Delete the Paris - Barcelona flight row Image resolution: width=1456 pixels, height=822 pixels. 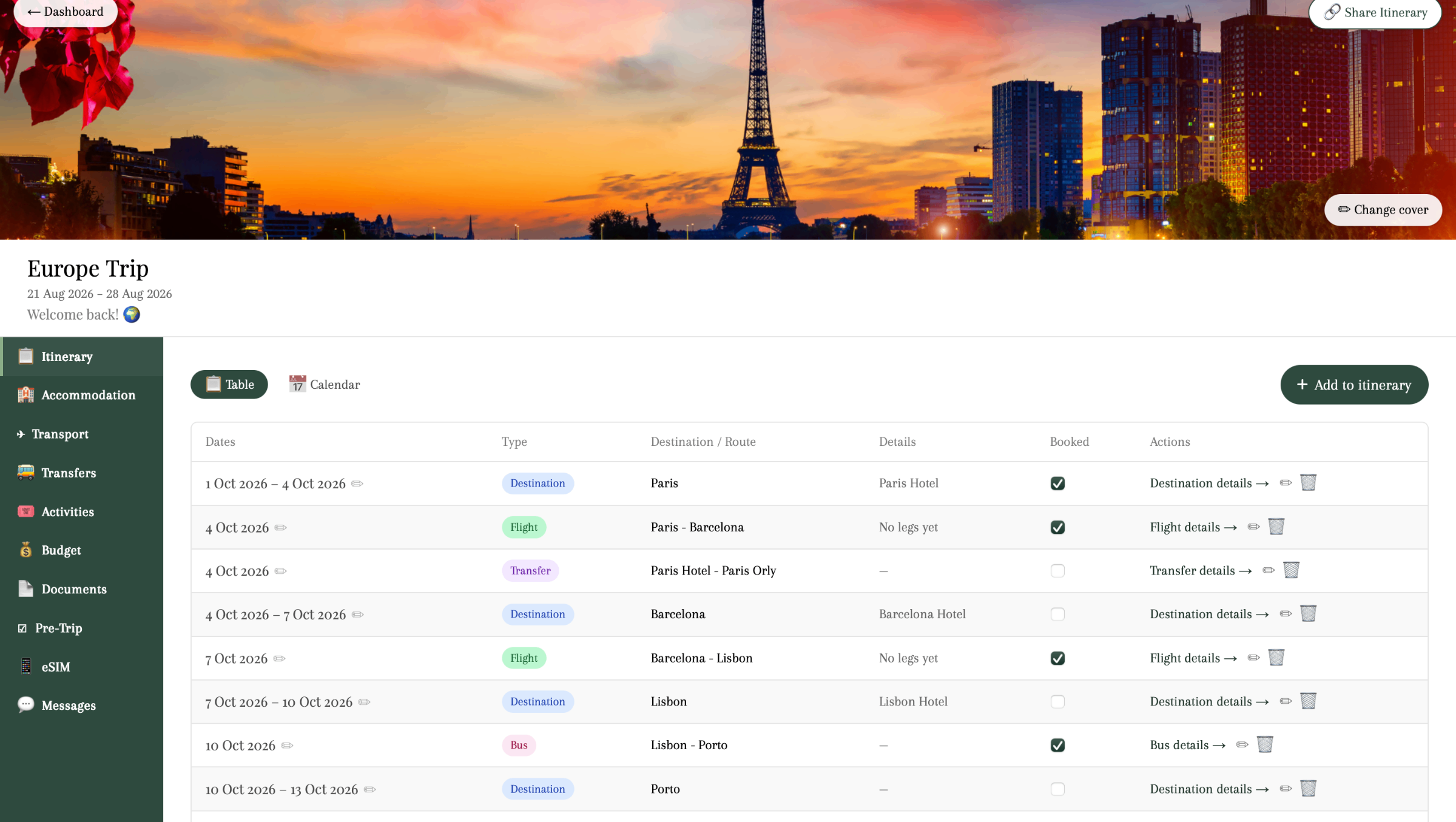click(1276, 527)
